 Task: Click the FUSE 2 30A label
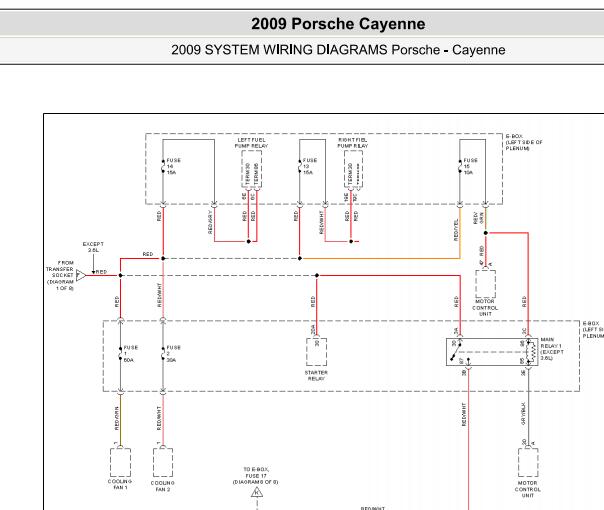(173, 354)
